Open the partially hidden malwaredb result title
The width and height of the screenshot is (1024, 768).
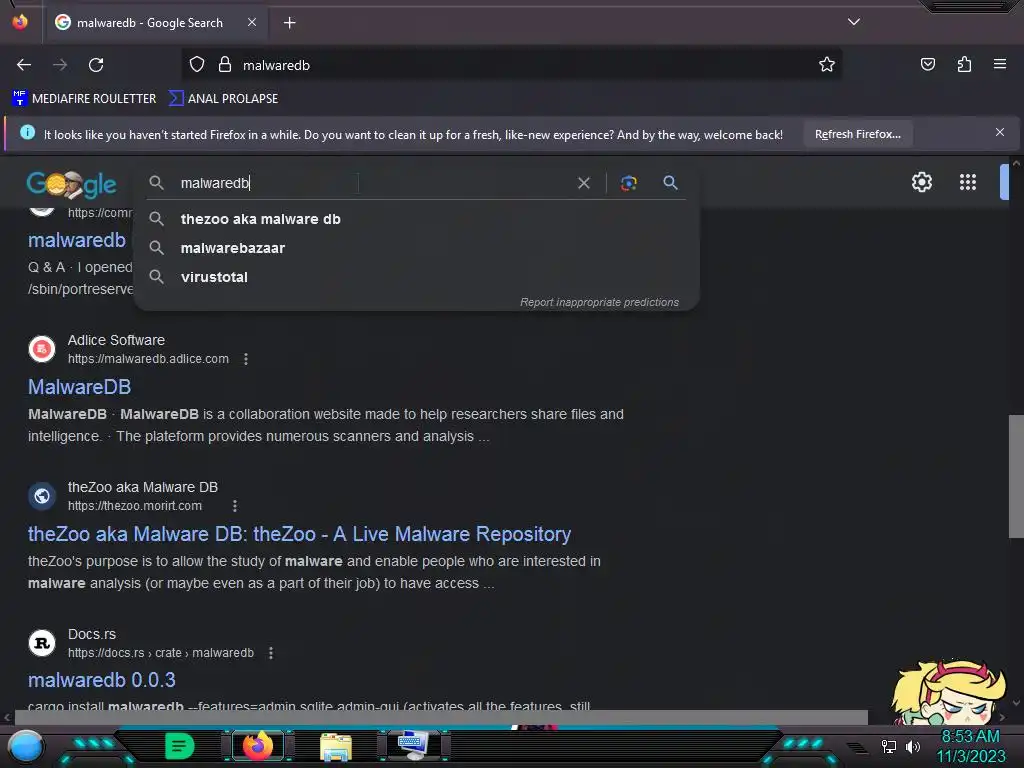[76, 240]
